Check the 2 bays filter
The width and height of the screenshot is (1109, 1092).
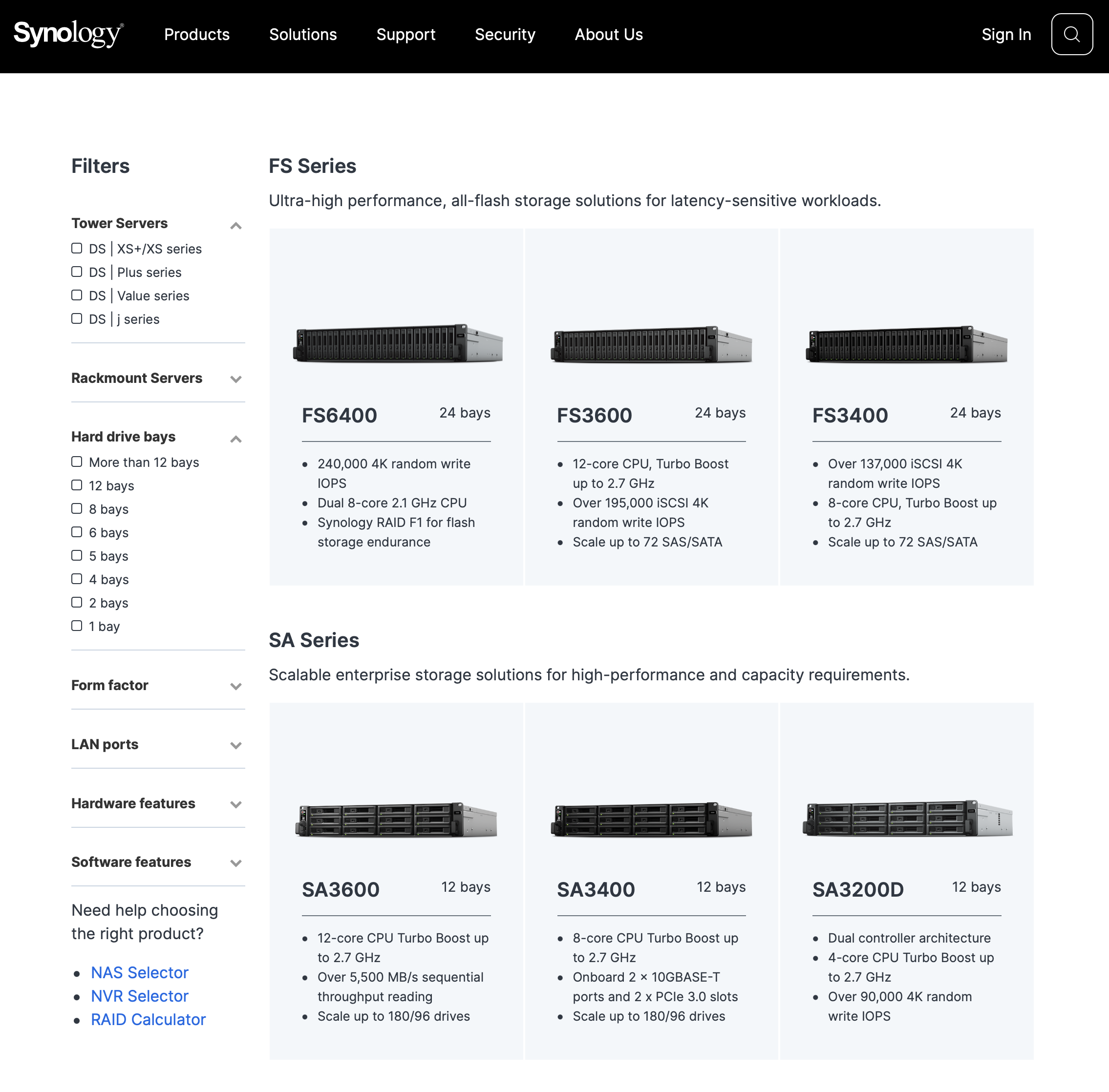(77, 602)
